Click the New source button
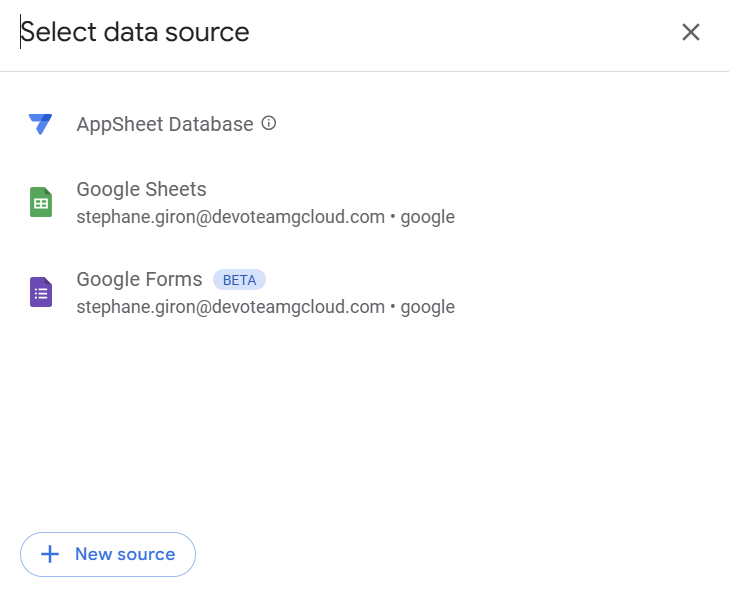This screenshot has height=598, width=729. [x=108, y=554]
